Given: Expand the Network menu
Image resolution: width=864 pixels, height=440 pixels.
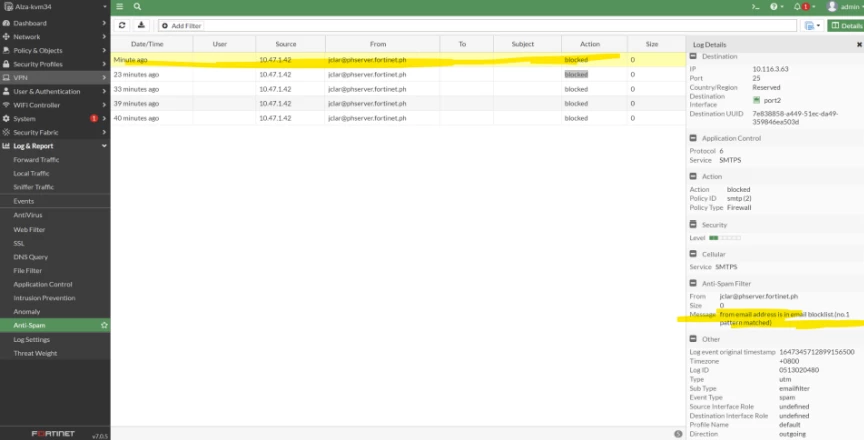Looking at the screenshot, I should [x=55, y=37].
